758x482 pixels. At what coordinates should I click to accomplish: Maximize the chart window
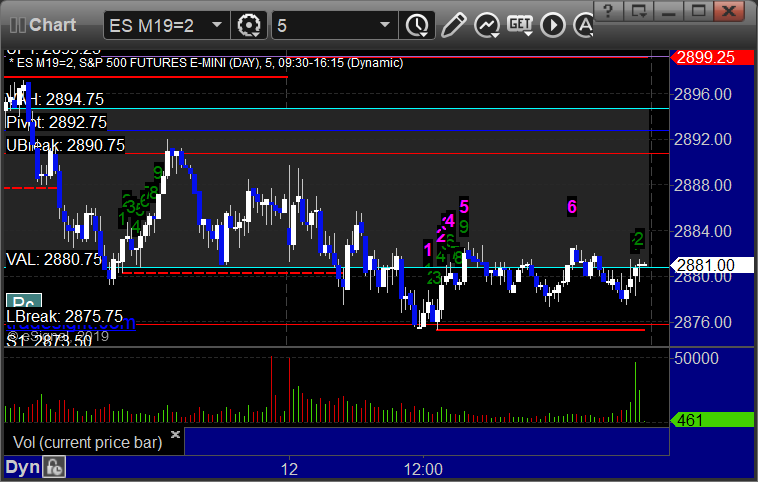click(698, 11)
